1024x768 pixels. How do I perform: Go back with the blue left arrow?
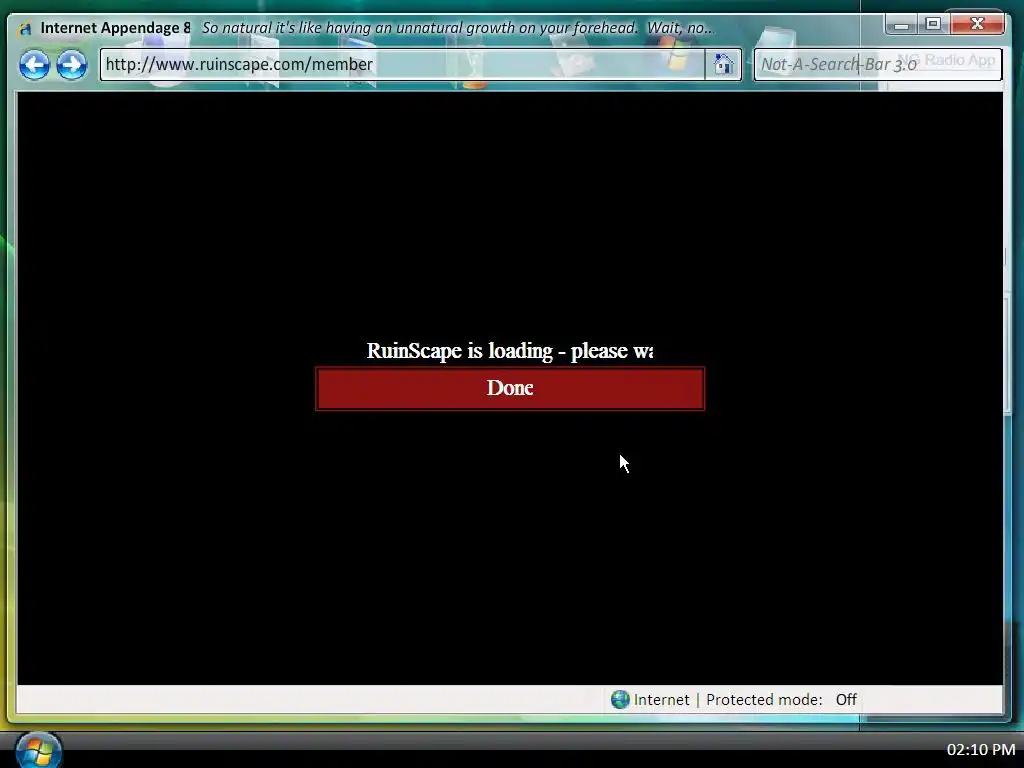pos(34,65)
